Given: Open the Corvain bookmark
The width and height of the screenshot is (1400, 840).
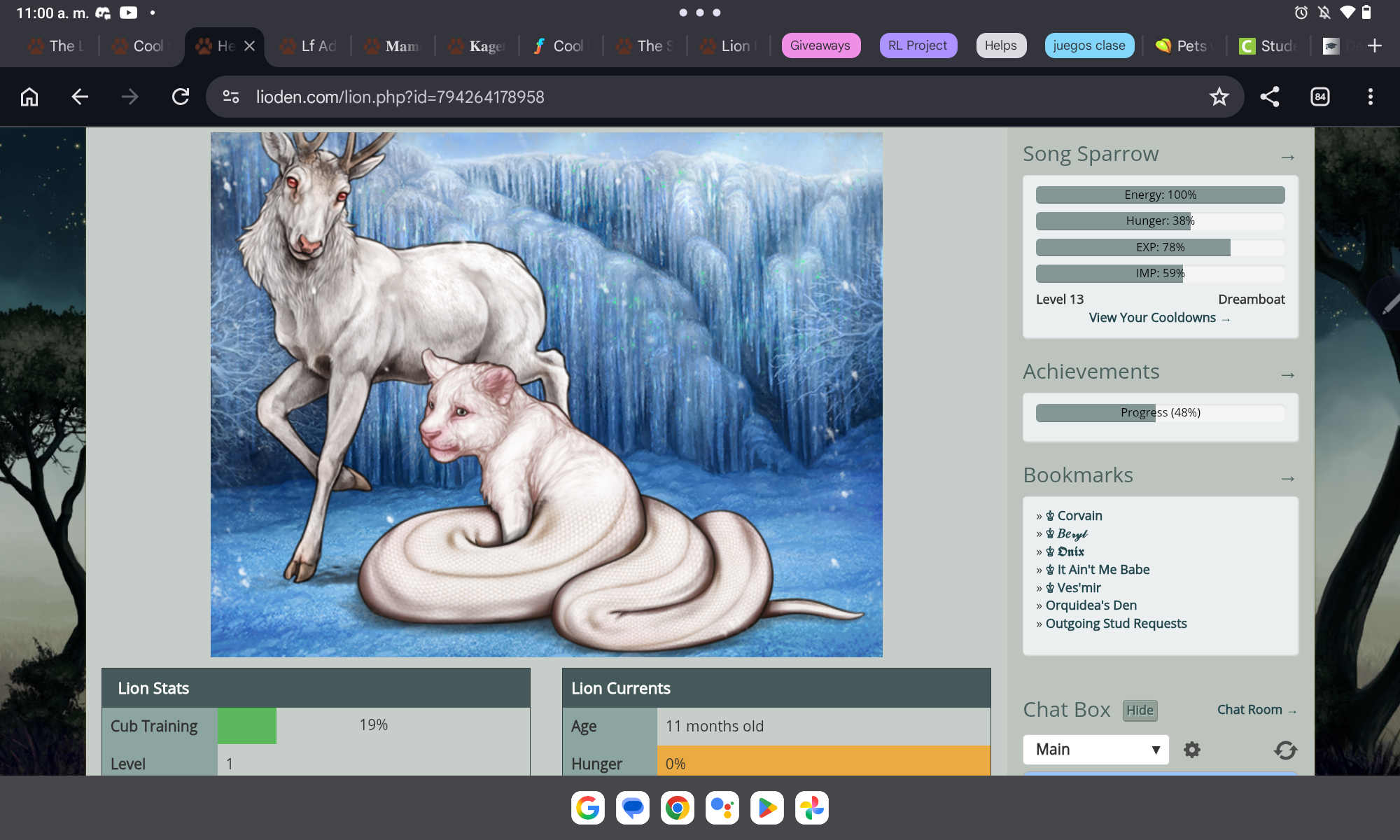Looking at the screenshot, I should [1074, 516].
